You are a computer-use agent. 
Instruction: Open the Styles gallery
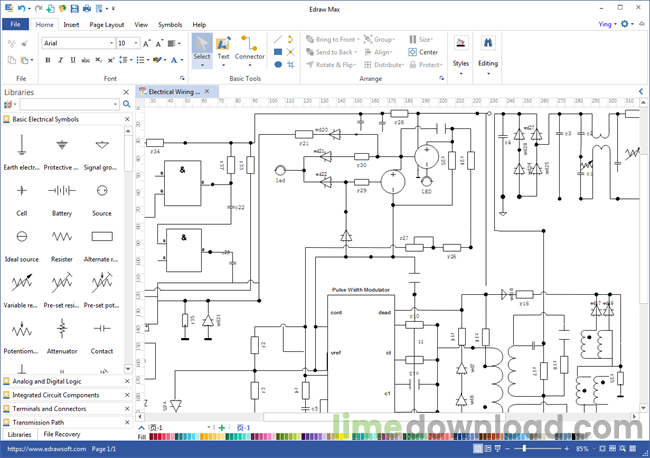pyautogui.click(x=461, y=55)
